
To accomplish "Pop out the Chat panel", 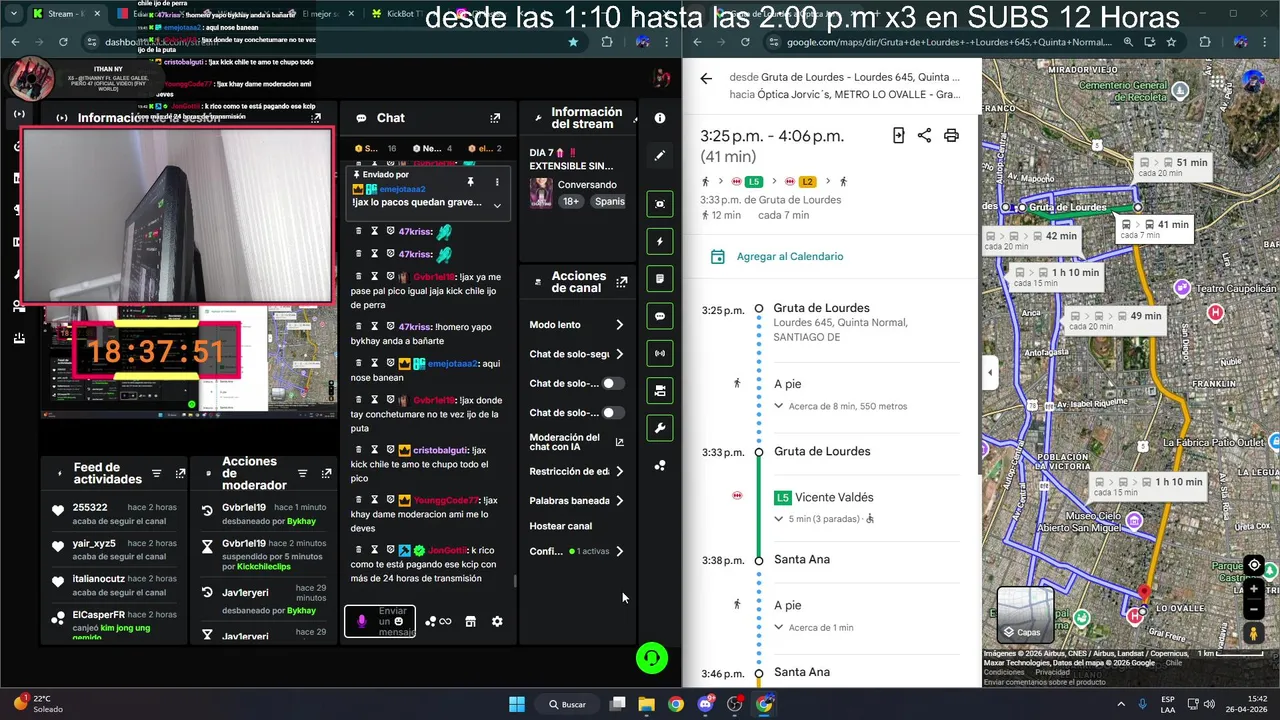I will tap(495, 118).
